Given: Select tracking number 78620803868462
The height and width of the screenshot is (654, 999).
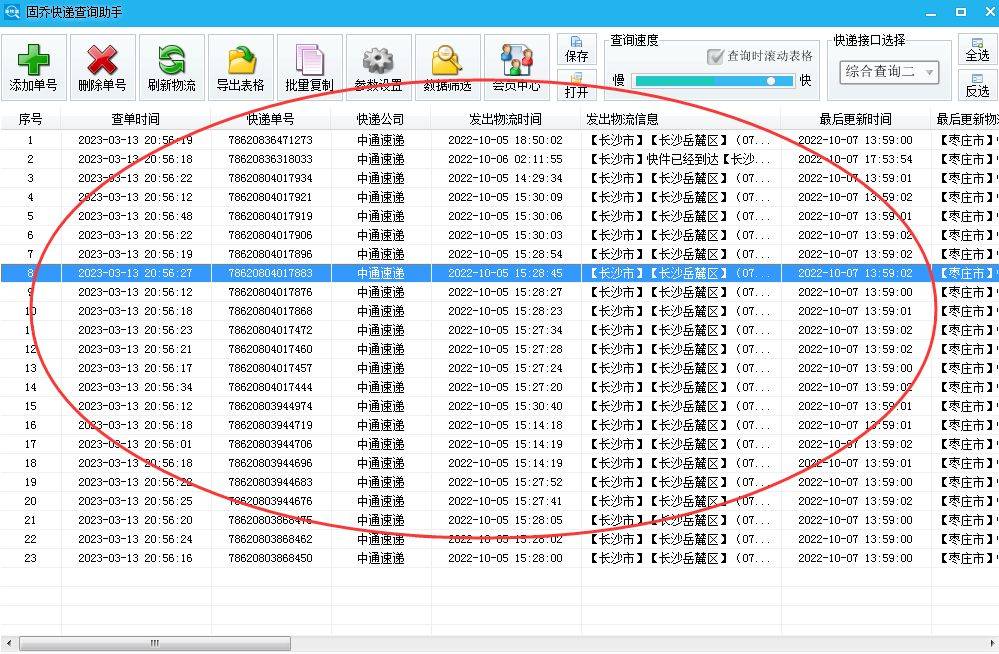Looking at the screenshot, I should (271, 539).
